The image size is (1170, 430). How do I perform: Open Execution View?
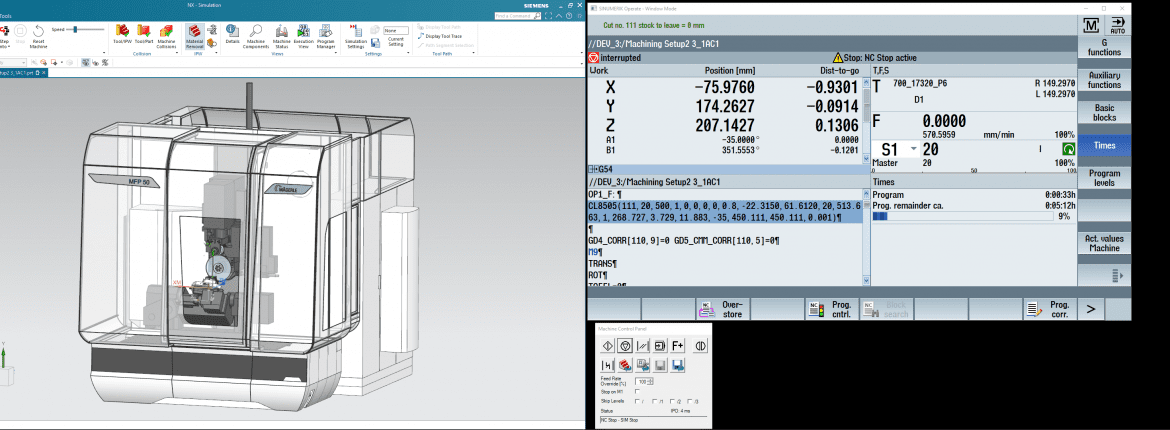tap(304, 37)
